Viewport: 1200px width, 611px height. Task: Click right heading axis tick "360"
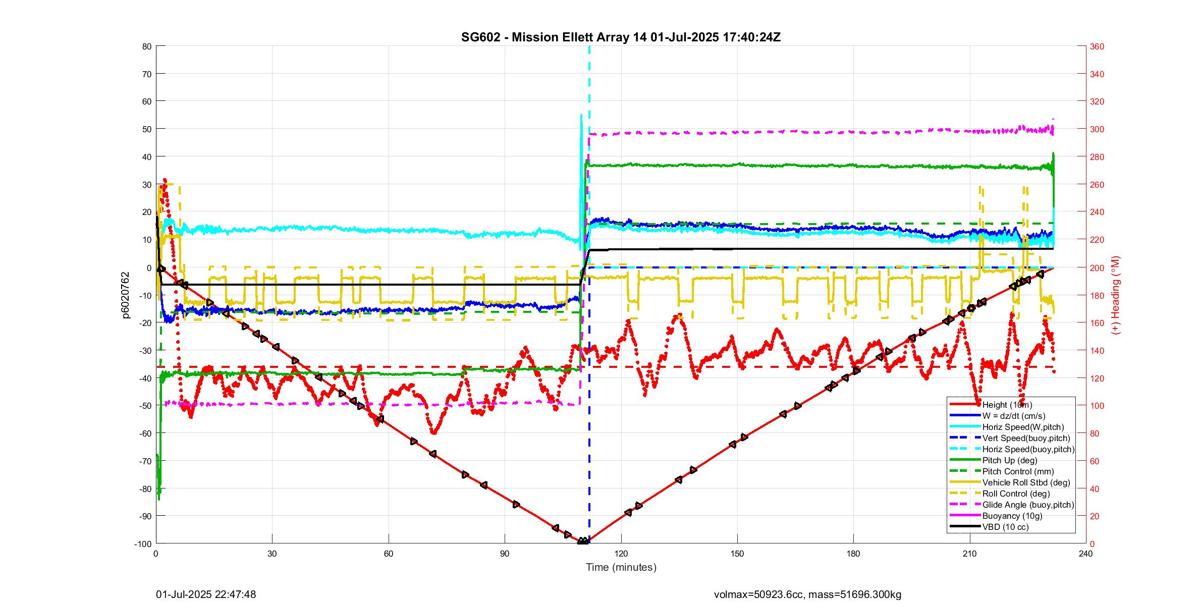1097,47
